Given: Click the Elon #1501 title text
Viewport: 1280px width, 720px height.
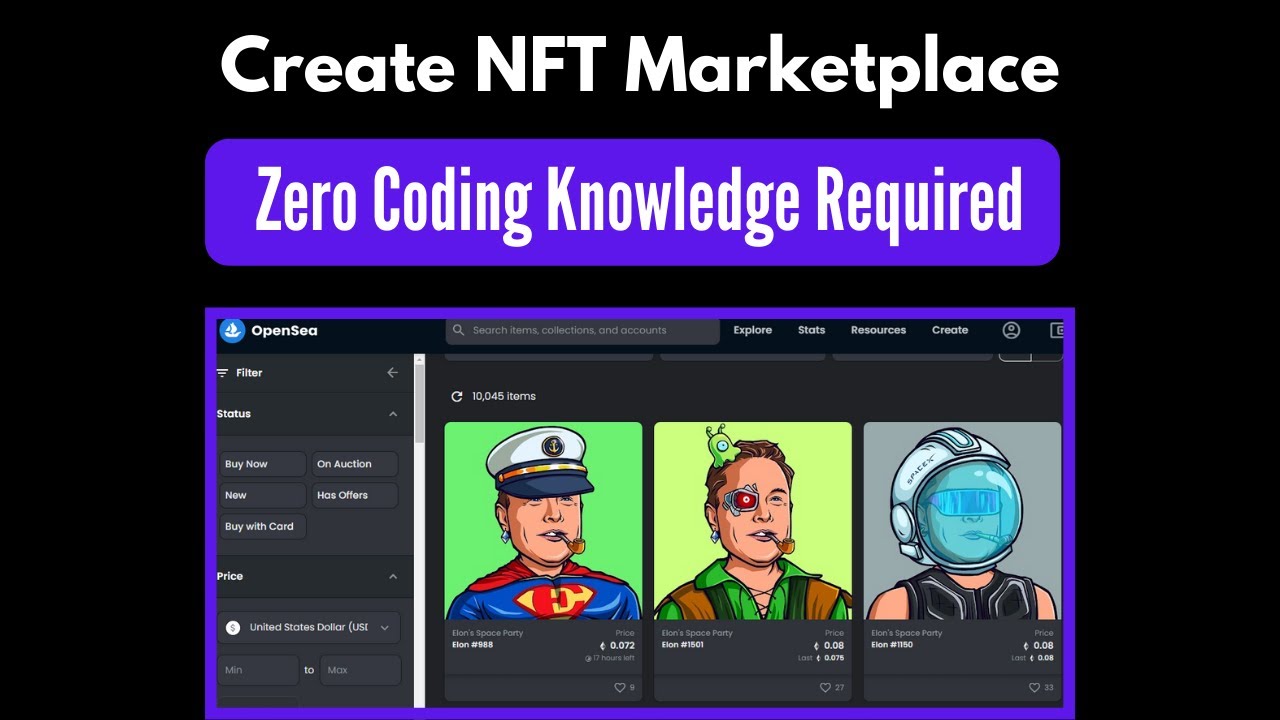Looking at the screenshot, I should (683, 645).
